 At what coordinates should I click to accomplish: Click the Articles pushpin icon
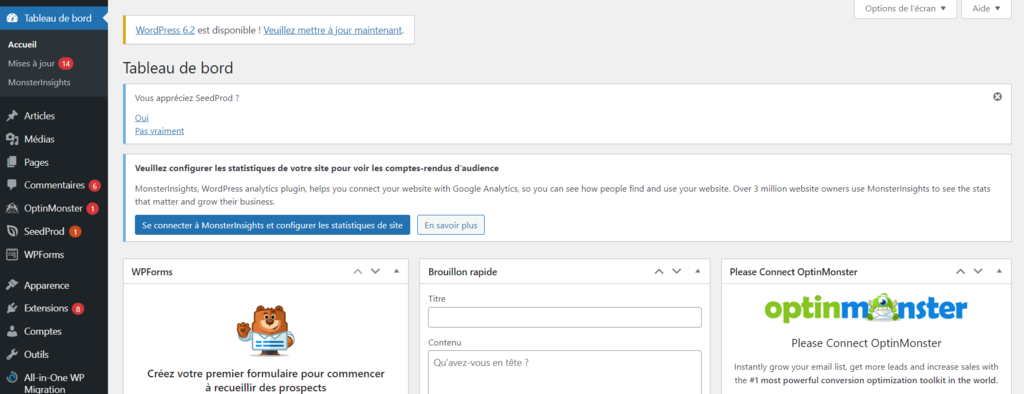(12, 116)
